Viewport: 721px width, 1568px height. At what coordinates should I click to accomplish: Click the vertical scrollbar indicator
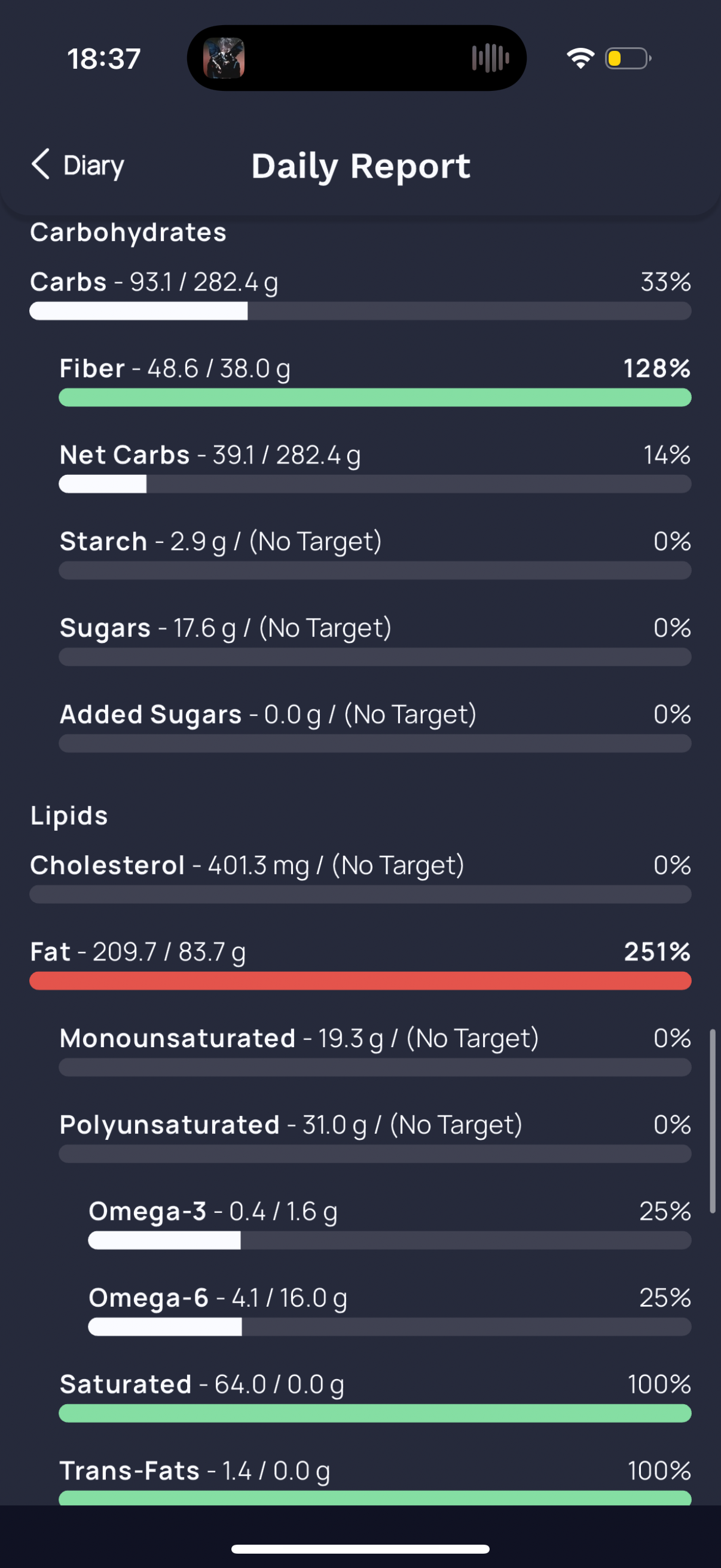[712, 1121]
